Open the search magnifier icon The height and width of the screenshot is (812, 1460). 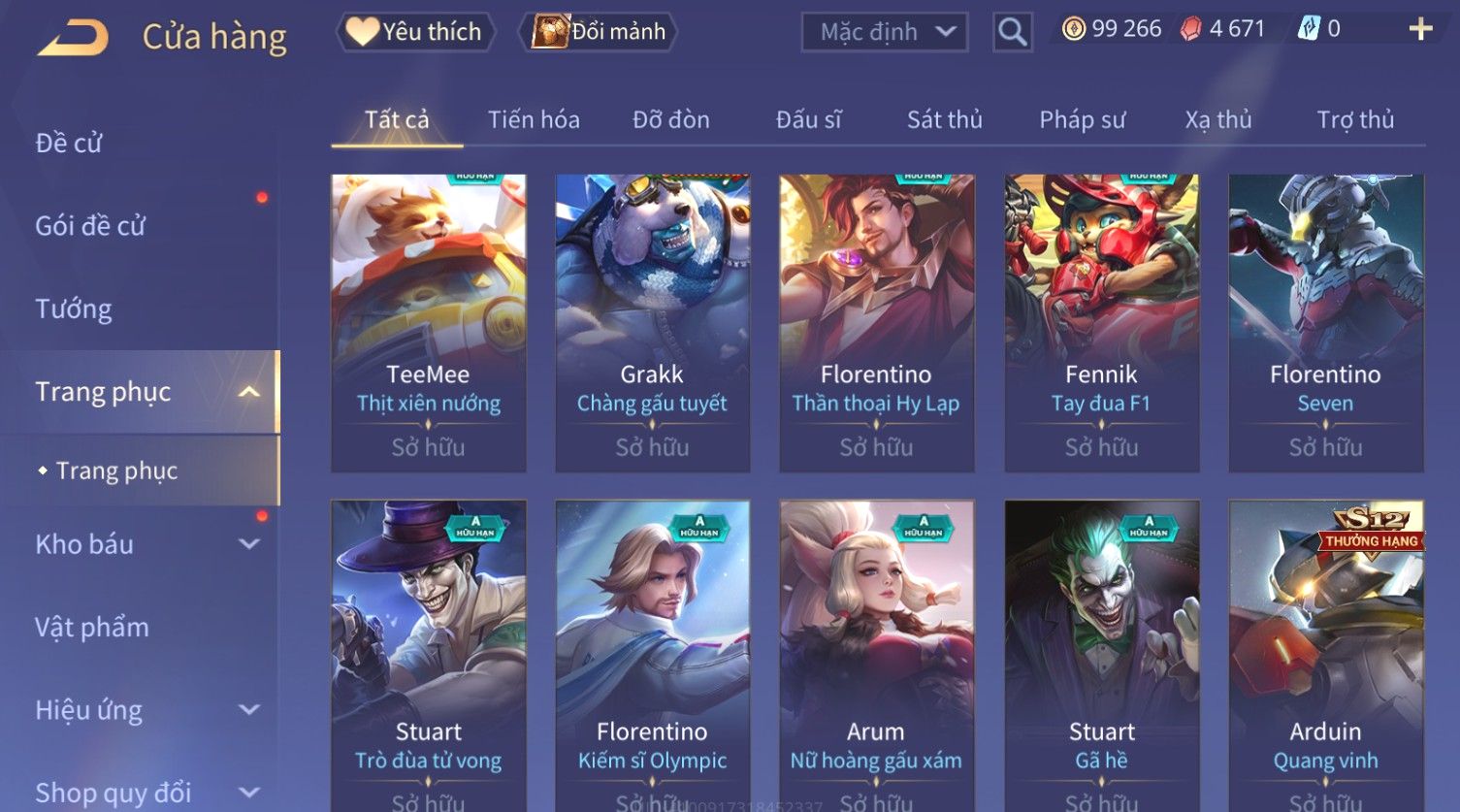click(1012, 32)
